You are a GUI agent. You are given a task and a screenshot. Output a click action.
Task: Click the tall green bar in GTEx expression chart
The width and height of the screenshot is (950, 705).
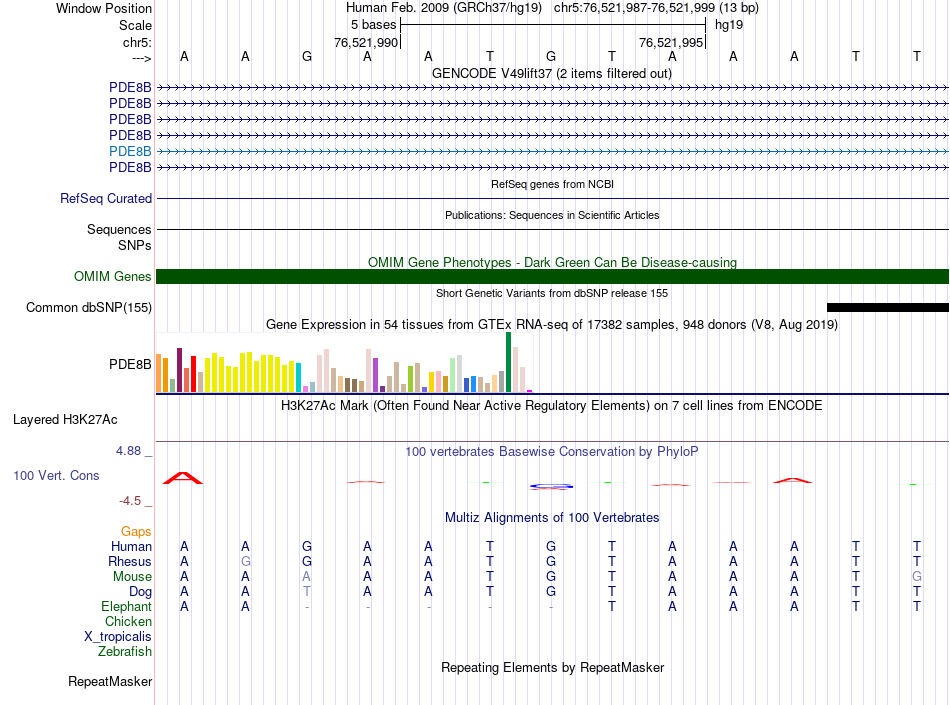point(509,362)
